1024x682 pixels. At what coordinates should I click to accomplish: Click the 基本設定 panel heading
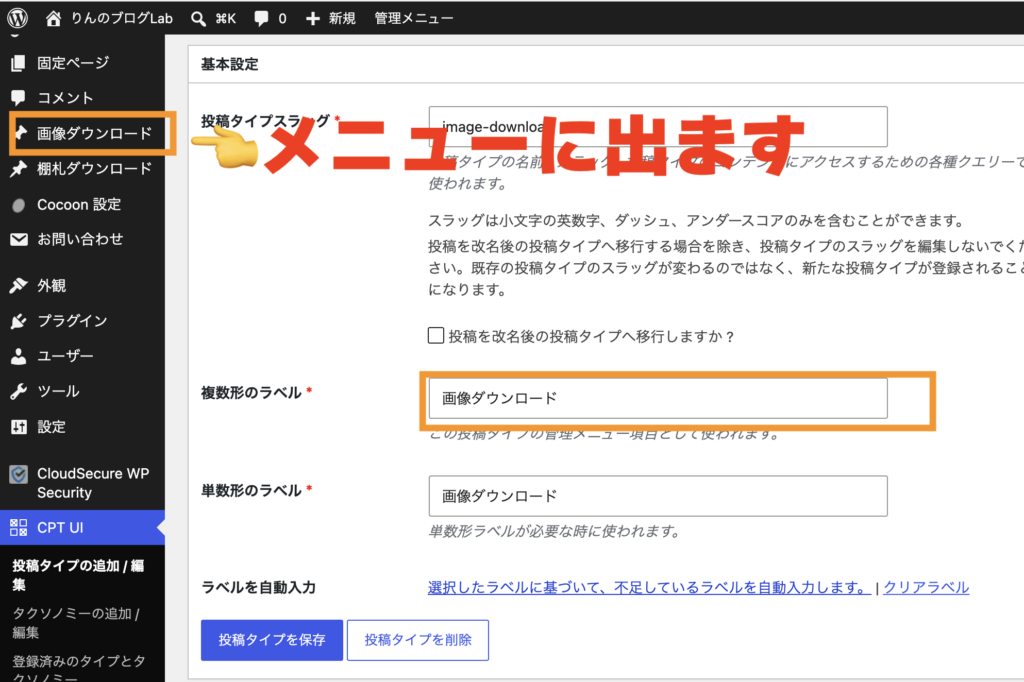pyautogui.click(x=229, y=64)
